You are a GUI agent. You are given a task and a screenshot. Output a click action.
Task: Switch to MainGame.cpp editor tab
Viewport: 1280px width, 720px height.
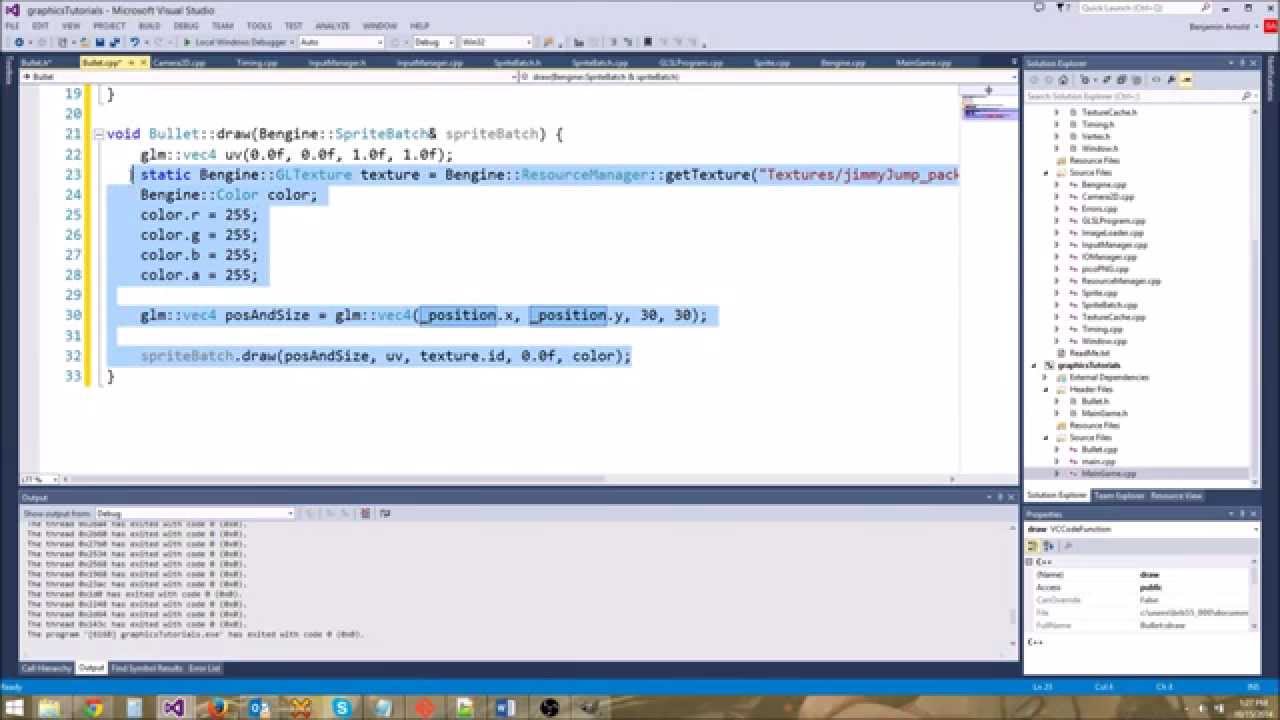(x=924, y=62)
